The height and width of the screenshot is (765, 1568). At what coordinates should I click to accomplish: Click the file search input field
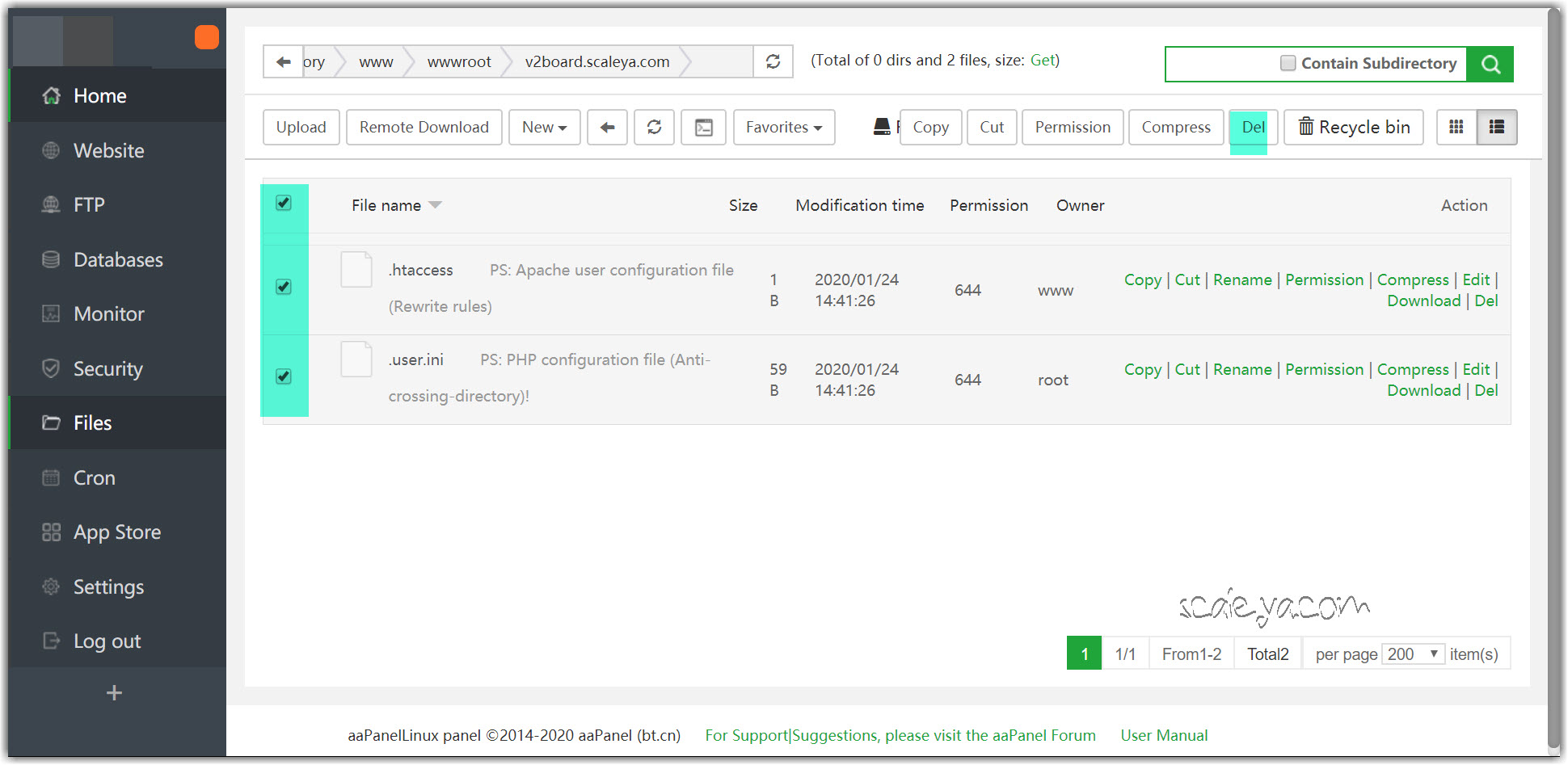point(1220,65)
